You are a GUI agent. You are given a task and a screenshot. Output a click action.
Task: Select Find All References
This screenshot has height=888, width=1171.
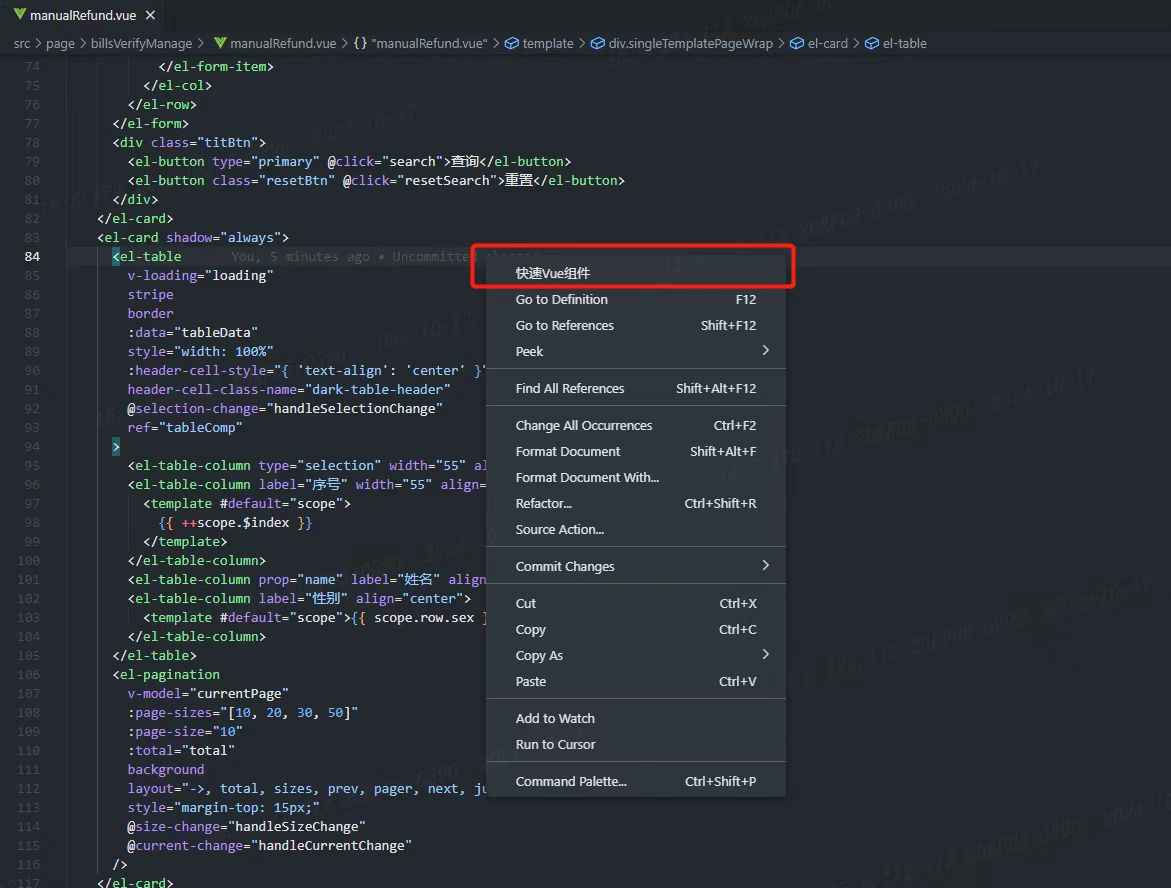(x=636, y=388)
